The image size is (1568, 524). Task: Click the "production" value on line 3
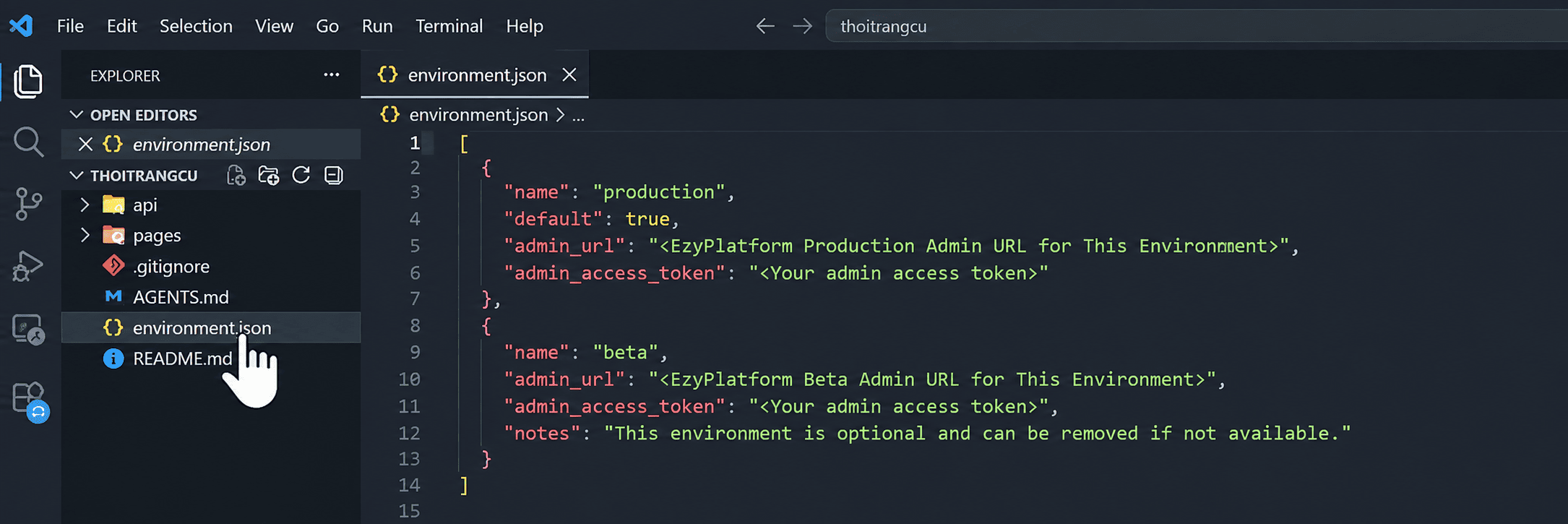[658, 192]
